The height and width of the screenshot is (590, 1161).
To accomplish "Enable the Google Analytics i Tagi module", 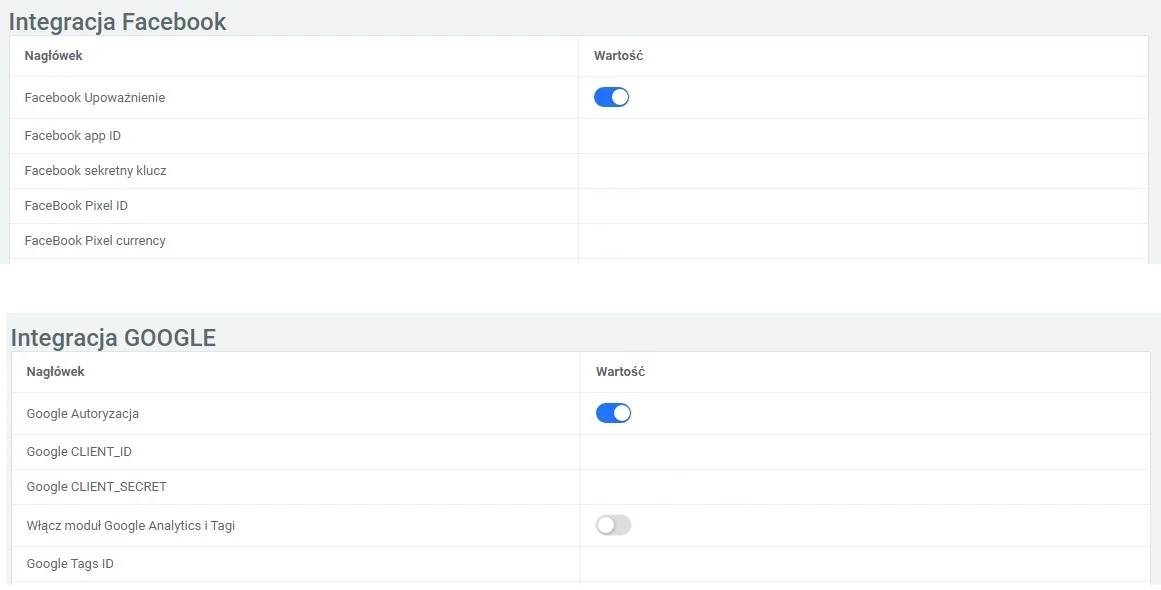I will coord(613,525).
